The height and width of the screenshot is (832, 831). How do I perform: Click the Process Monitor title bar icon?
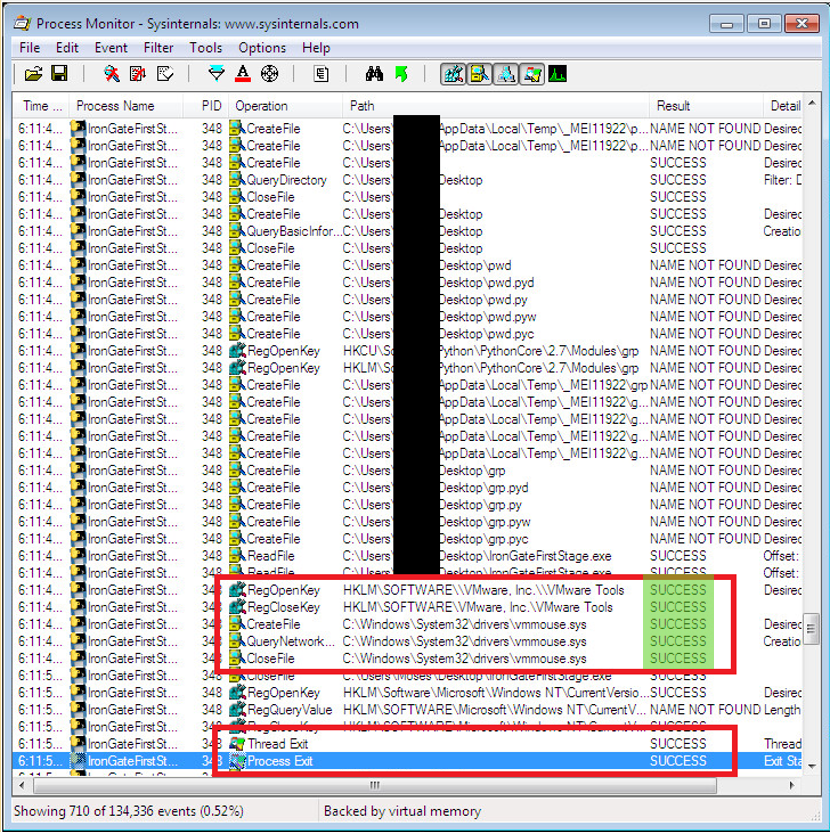pyautogui.click(x=22, y=23)
